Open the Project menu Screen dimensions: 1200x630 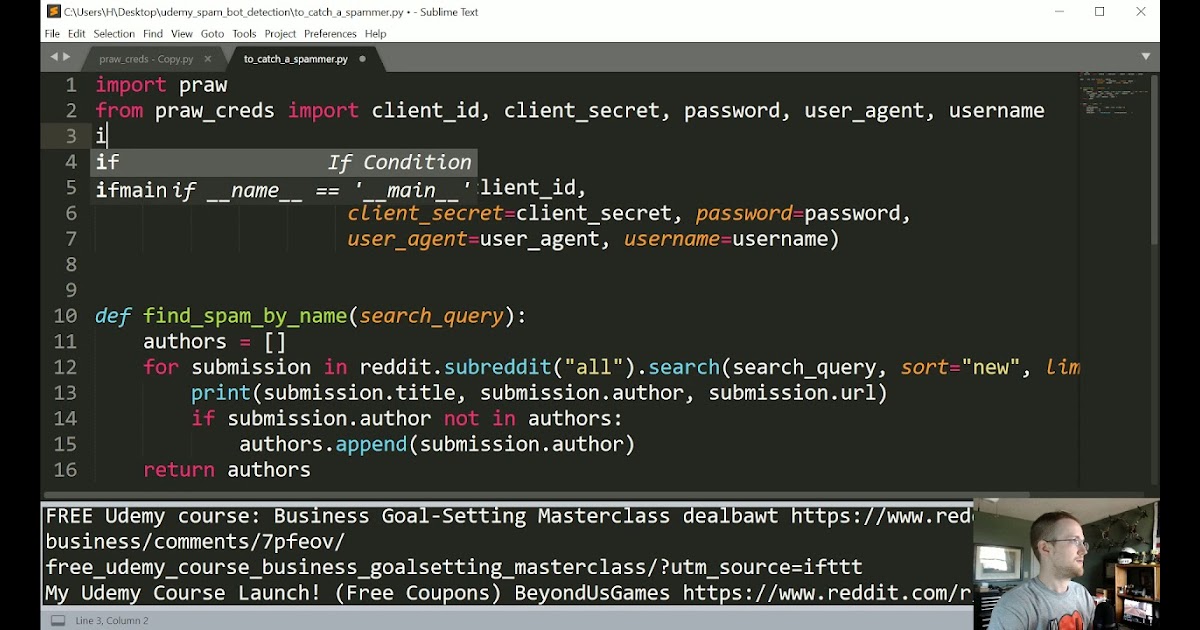[x=280, y=33]
